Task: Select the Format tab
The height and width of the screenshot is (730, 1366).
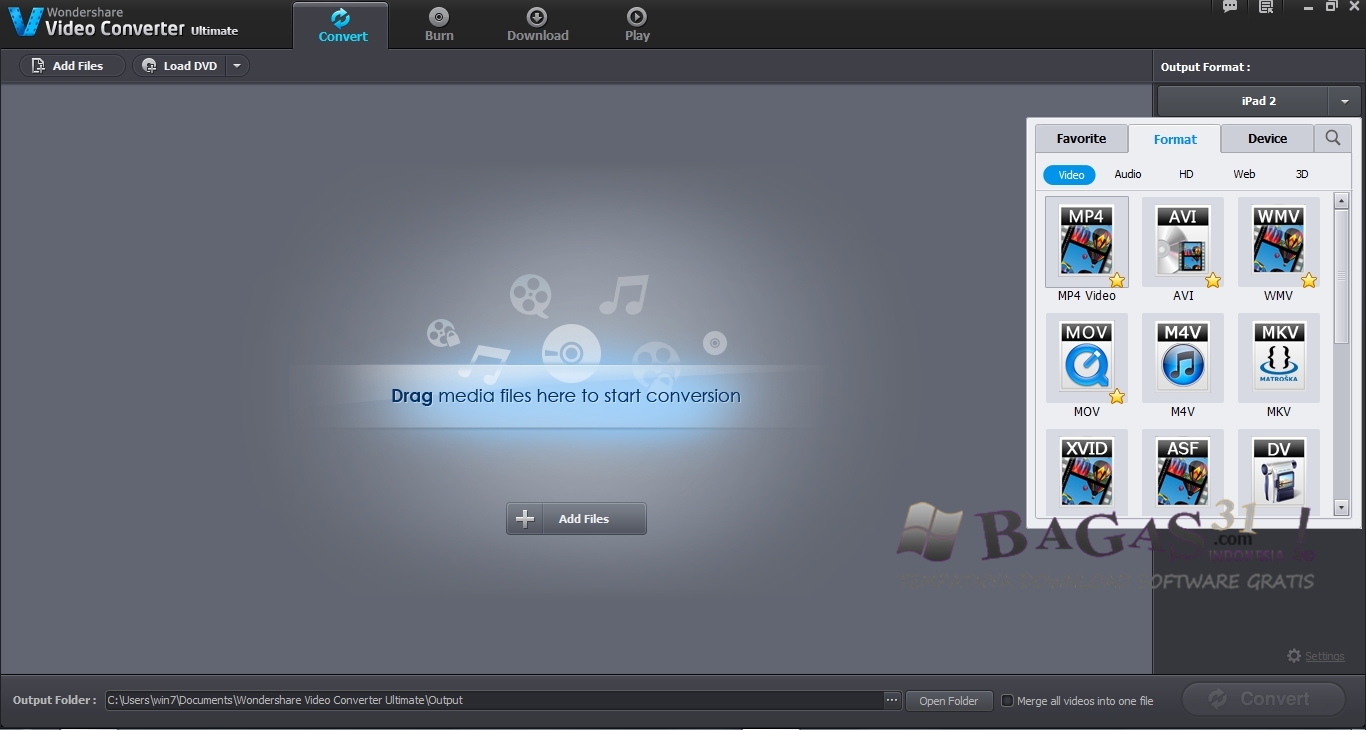Action: [1175, 139]
